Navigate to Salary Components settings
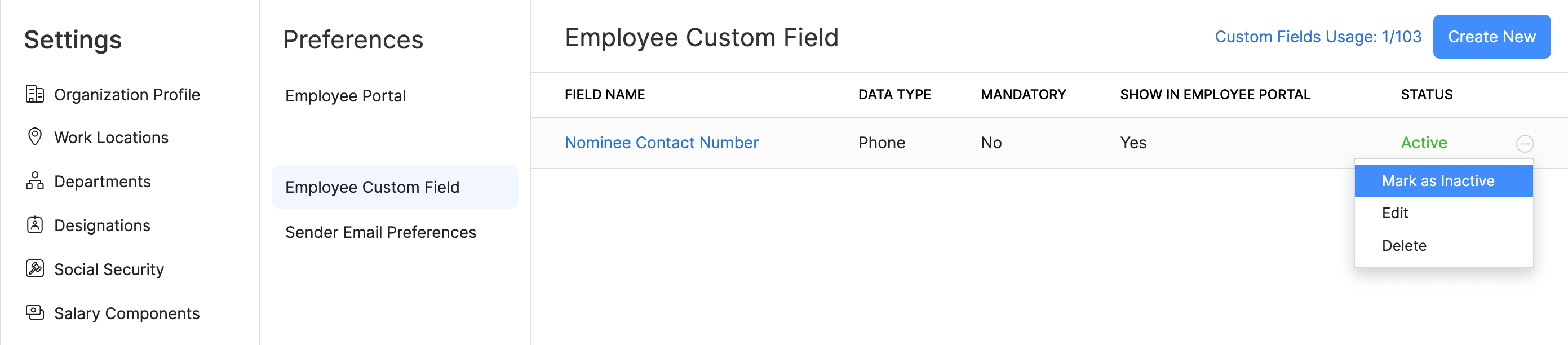Image resolution: width=1568 pixels, height=345 pixels. [x=127, y=313]
